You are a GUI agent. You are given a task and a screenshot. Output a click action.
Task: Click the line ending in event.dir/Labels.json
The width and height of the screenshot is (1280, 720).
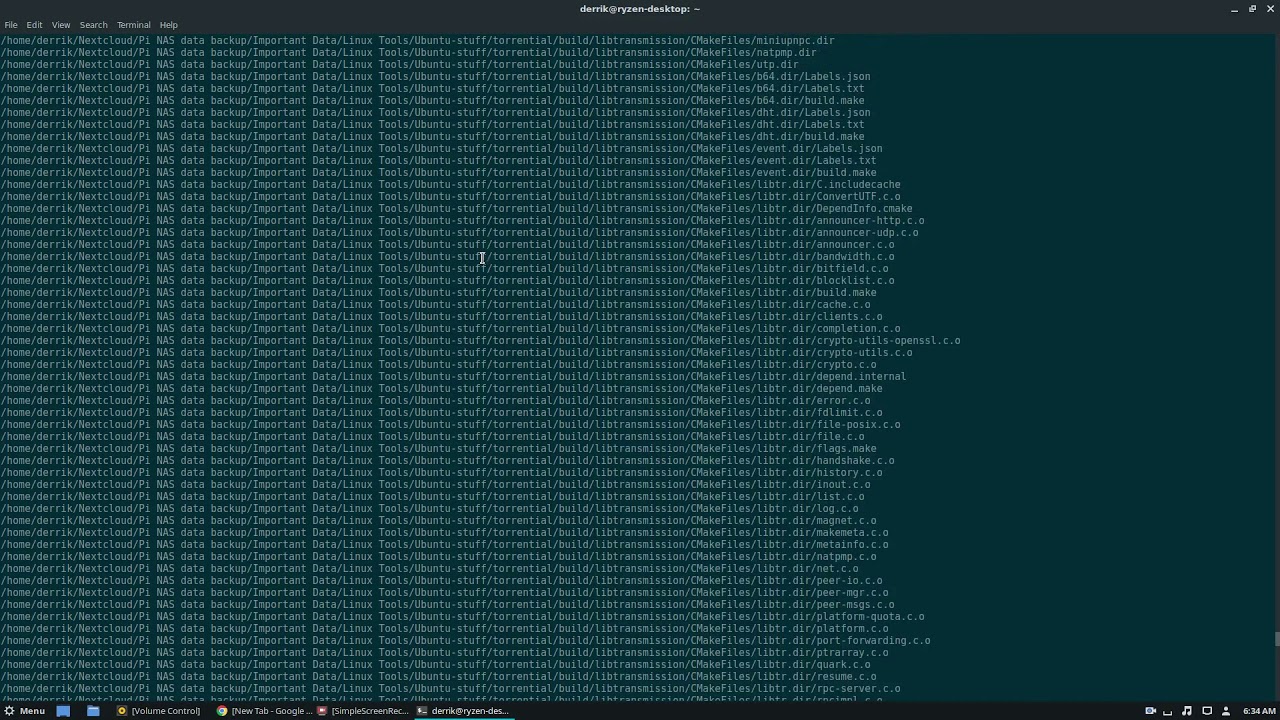point(441,148)
